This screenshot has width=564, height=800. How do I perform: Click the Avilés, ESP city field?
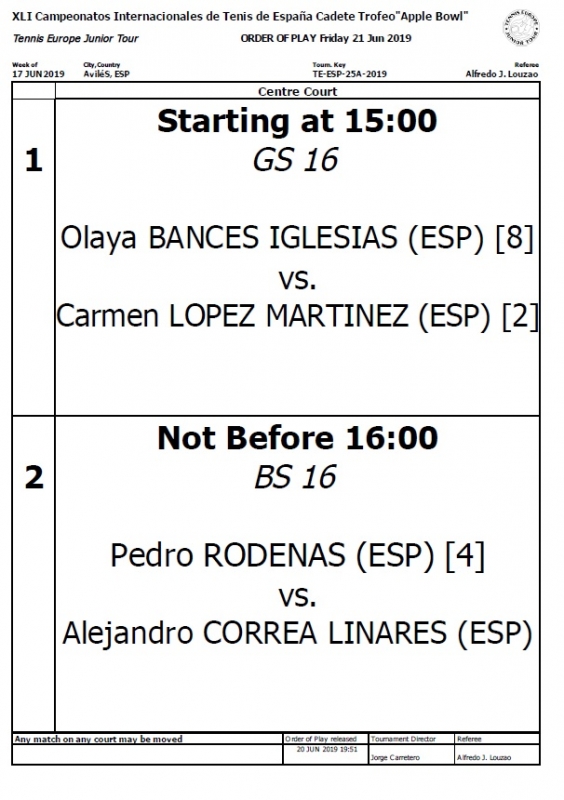(107, 74)
